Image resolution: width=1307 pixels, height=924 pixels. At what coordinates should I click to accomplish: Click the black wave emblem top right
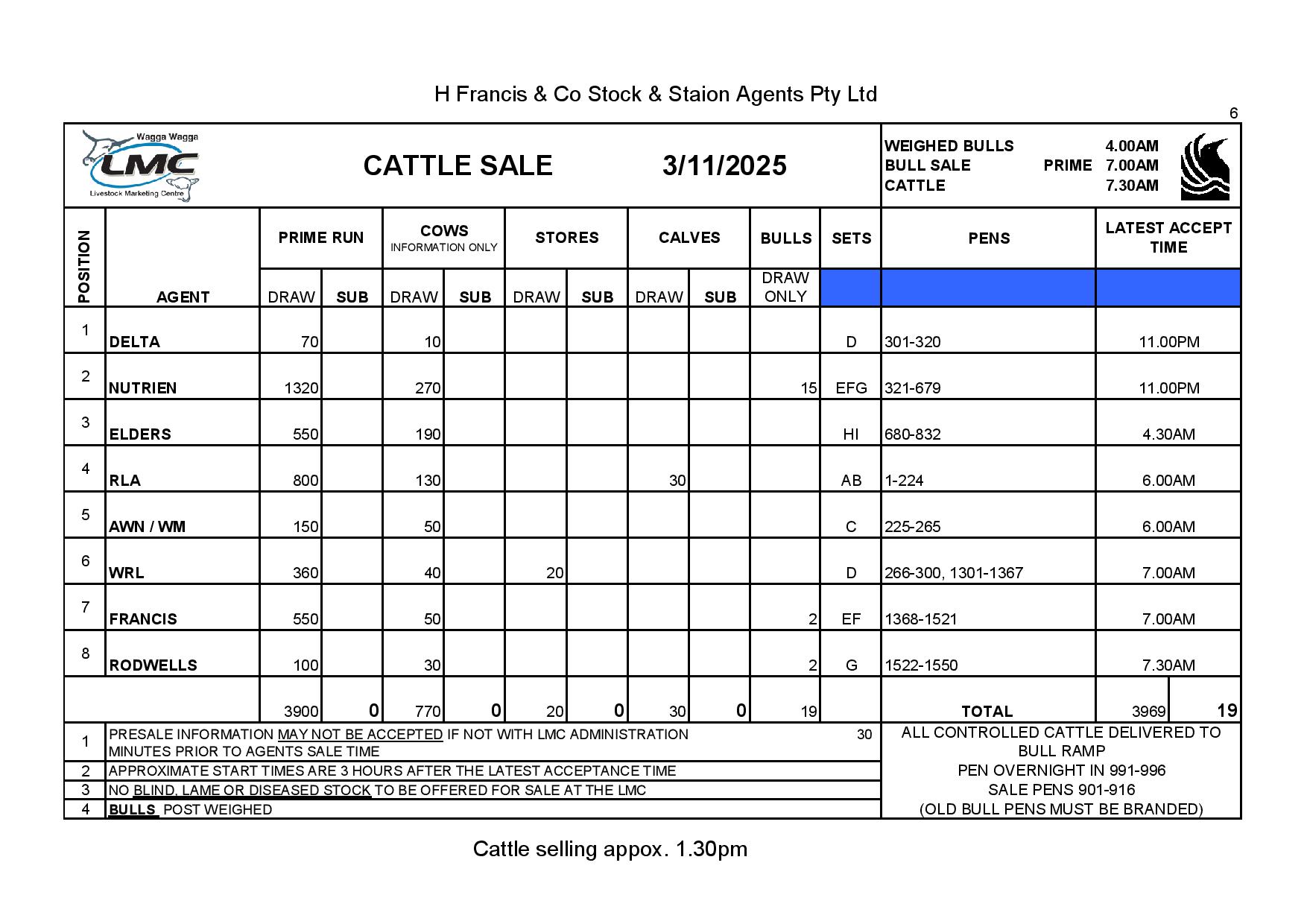[x=1205, y=167]
